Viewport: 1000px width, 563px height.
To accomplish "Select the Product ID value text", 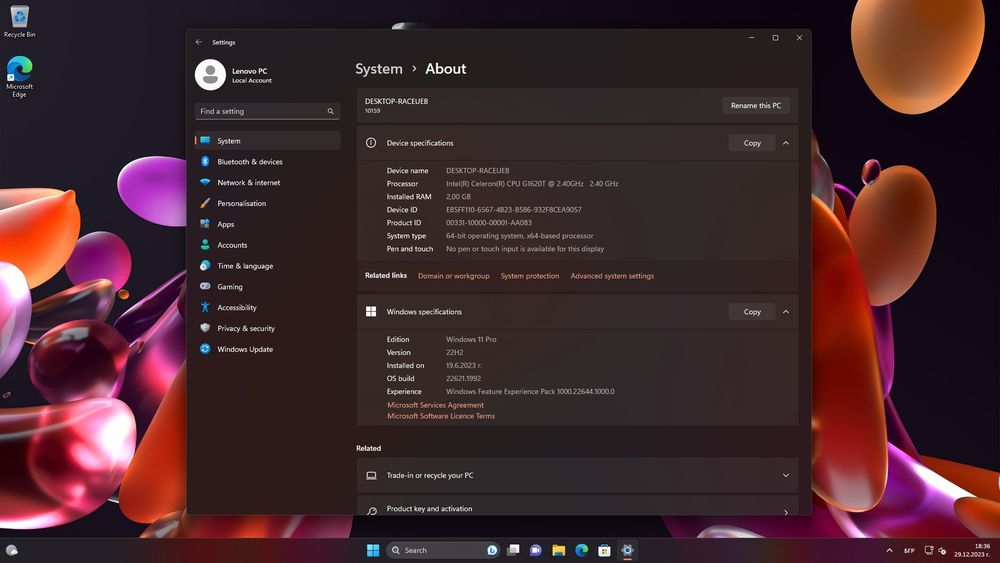I will pyautogui.click(x=489, y=223).
